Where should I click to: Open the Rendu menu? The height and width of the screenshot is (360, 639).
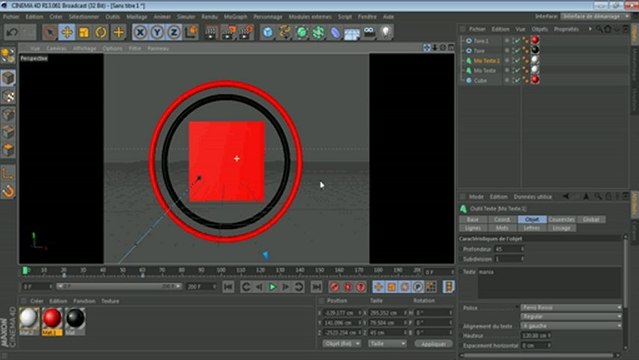209,17
